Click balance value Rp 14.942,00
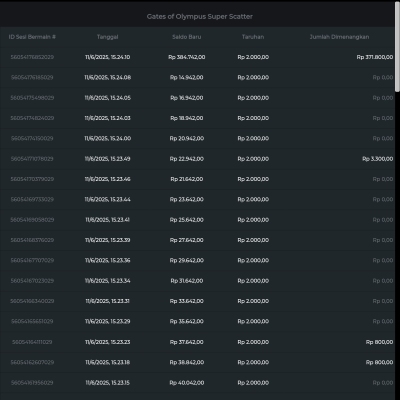The width and height of the screenshot is (400, 400). click(187, 78)
